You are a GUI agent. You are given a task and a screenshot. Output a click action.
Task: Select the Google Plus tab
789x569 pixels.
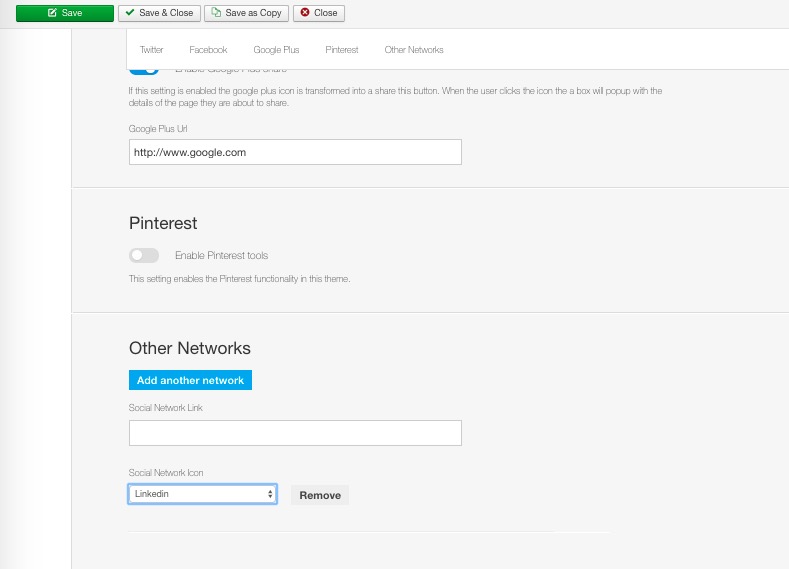pos(276,50)
